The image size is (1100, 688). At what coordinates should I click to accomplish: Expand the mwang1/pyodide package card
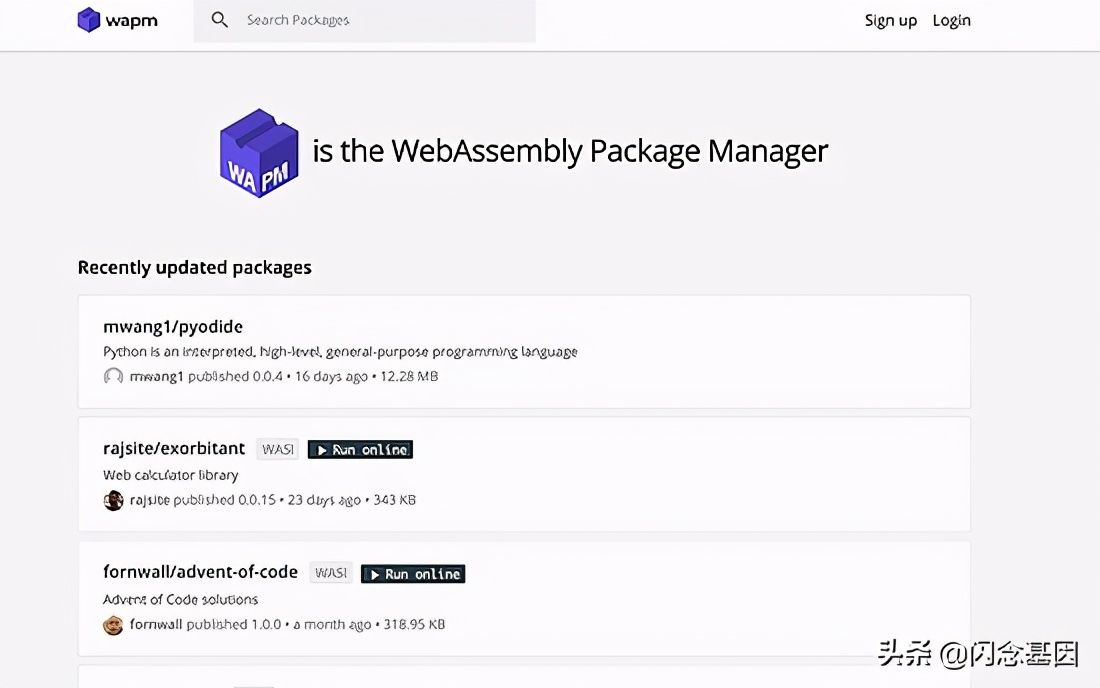[524, 351]
